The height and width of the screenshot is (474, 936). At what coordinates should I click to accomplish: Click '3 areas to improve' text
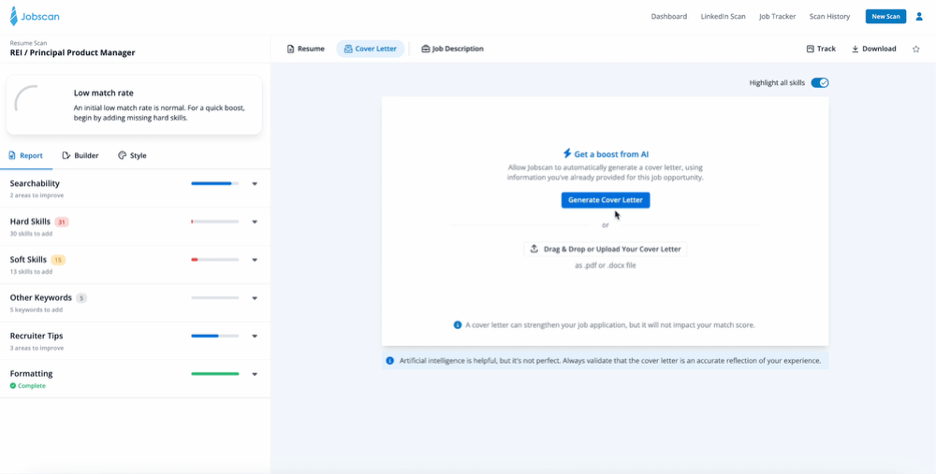(x=36, y=348)
